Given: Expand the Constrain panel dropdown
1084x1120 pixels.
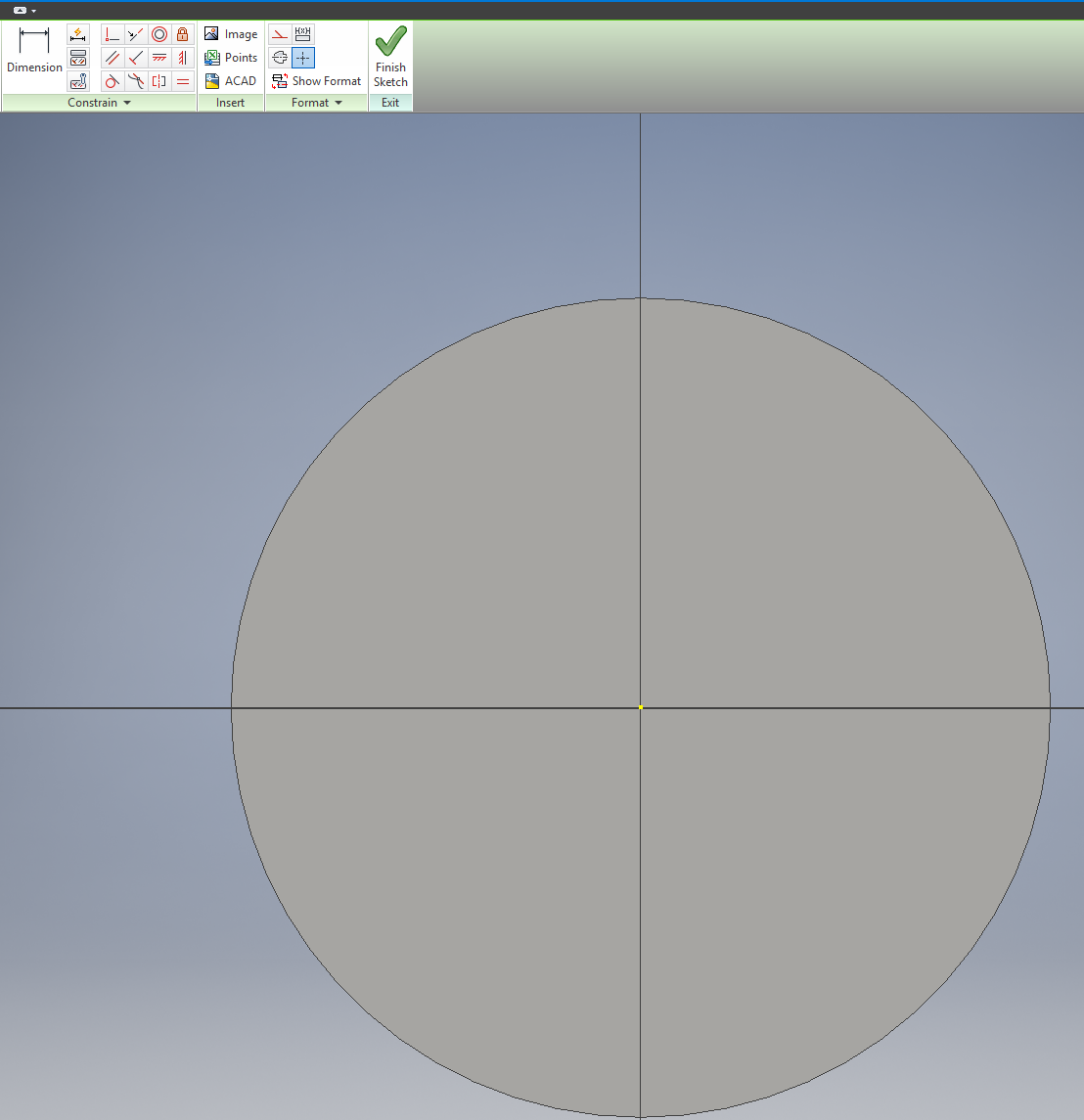Looking at the screenshot, I should tap(126, 103).
